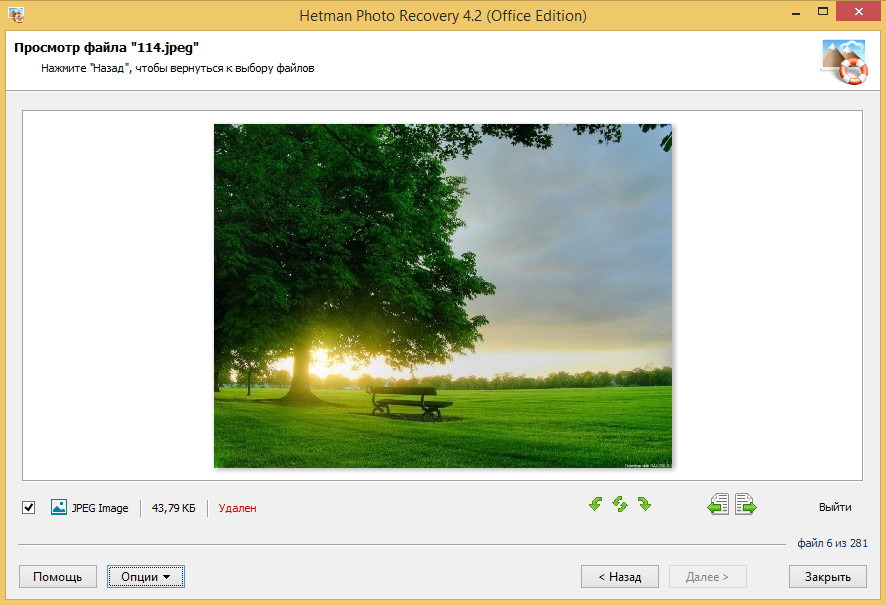Click the rotate 180 degrees green icon
Image resolution: width=886 pixels, height=605 pixels.
coord(620,504)
